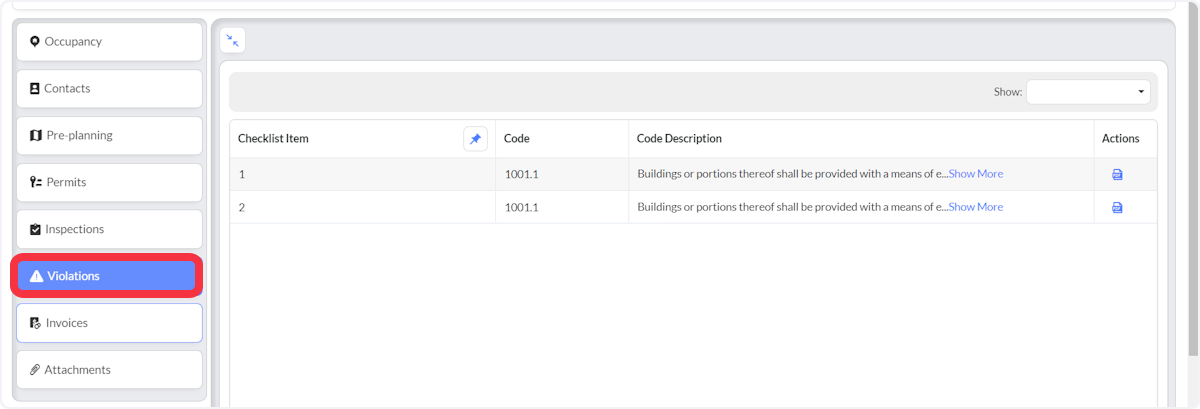
Task: Select the Code Description column header
Action: pos(679,139)
